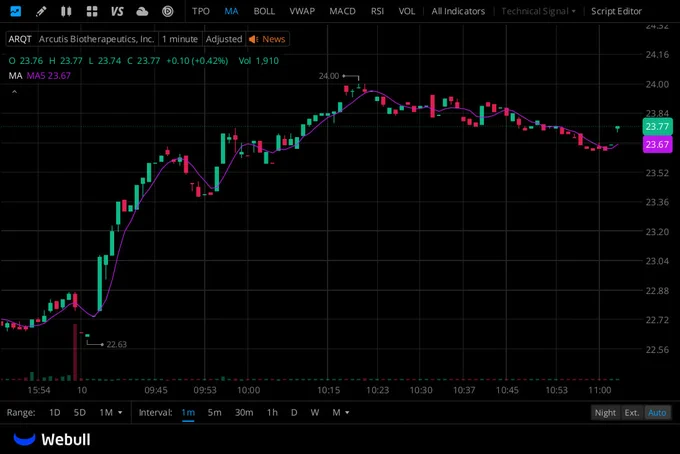Collapse the indicator legend chevron
Image resolution: width=680 pixels, height=454 pixels.
(14, 91)
